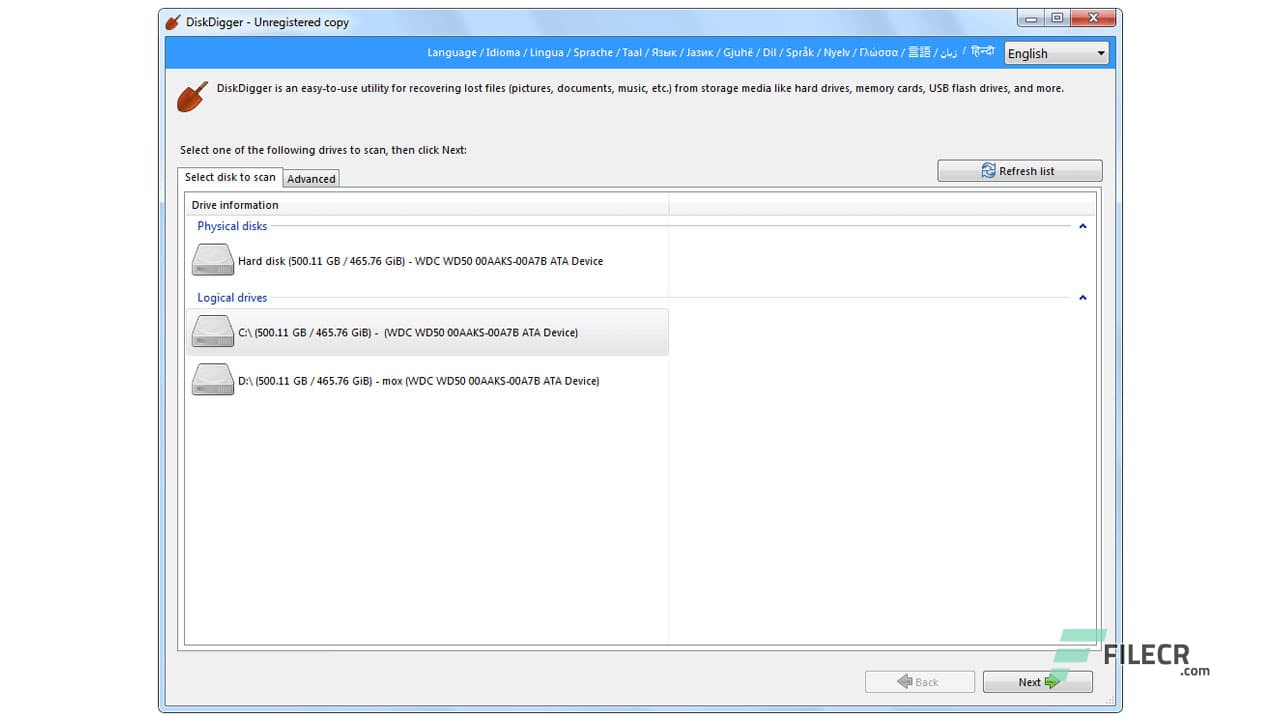Screen dimensions: 1280x720
Task: Click the hard disk icon under Physical disks
Action: tap(212, 259)
